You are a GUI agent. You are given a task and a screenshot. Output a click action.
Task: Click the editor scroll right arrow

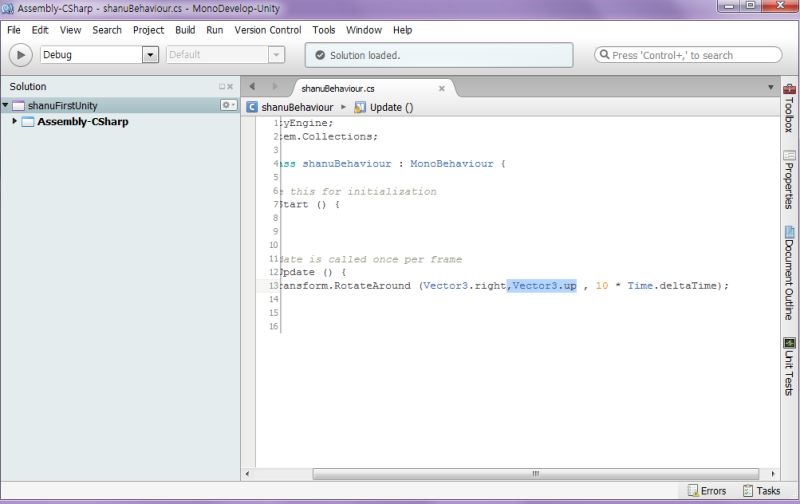pyautogui.click(x=773, y=474)
